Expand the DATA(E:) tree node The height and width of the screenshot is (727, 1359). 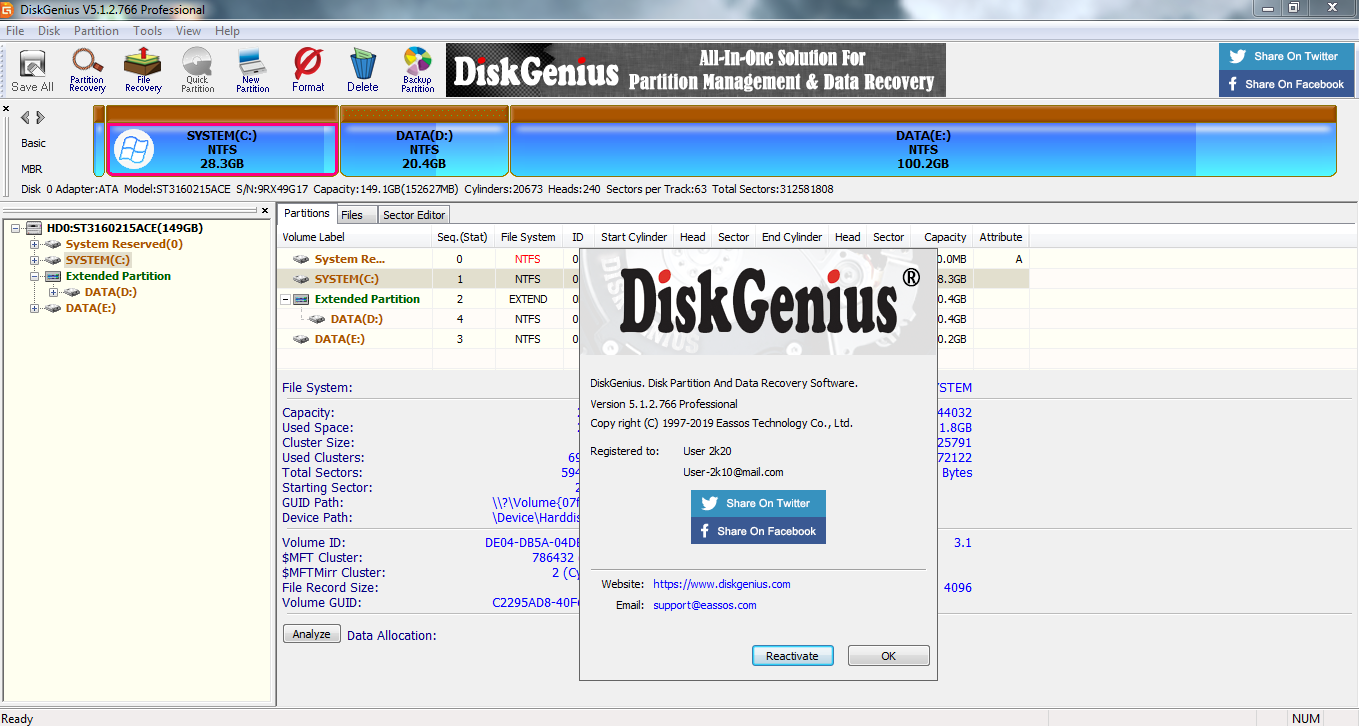pos(35,308)
